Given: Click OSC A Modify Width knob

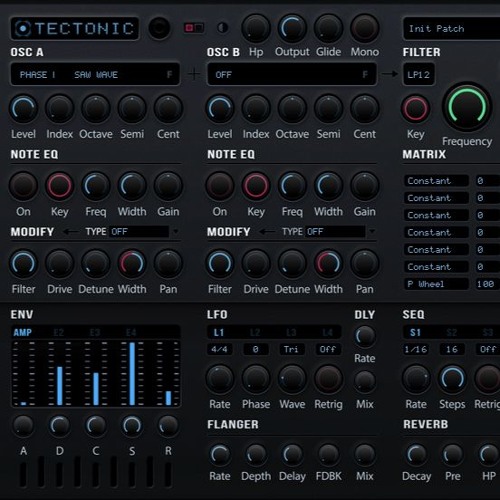Looking at the screenshot, I should pyautogui.click(x=132, y=263).
